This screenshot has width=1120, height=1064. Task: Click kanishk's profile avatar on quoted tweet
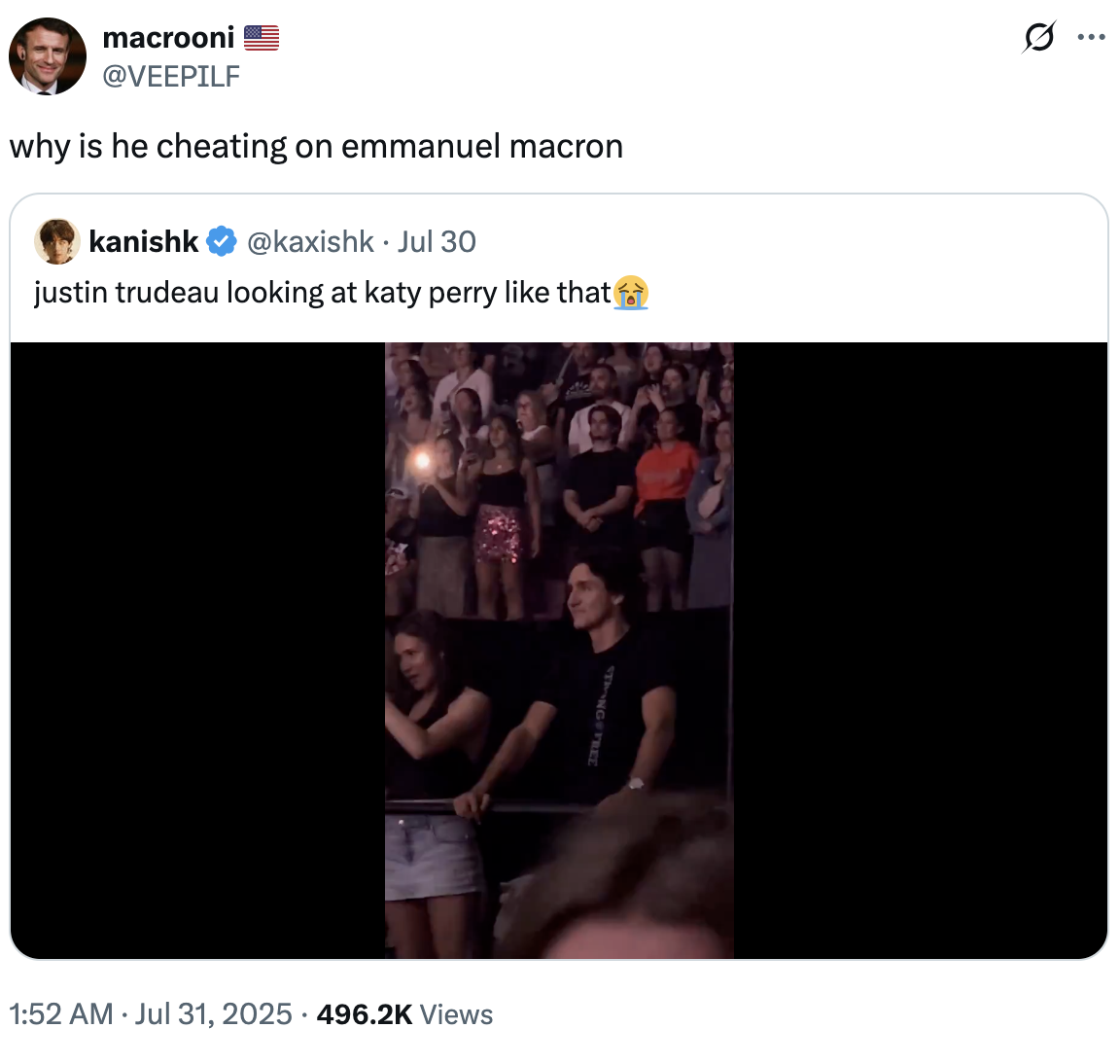pos(56,241)
